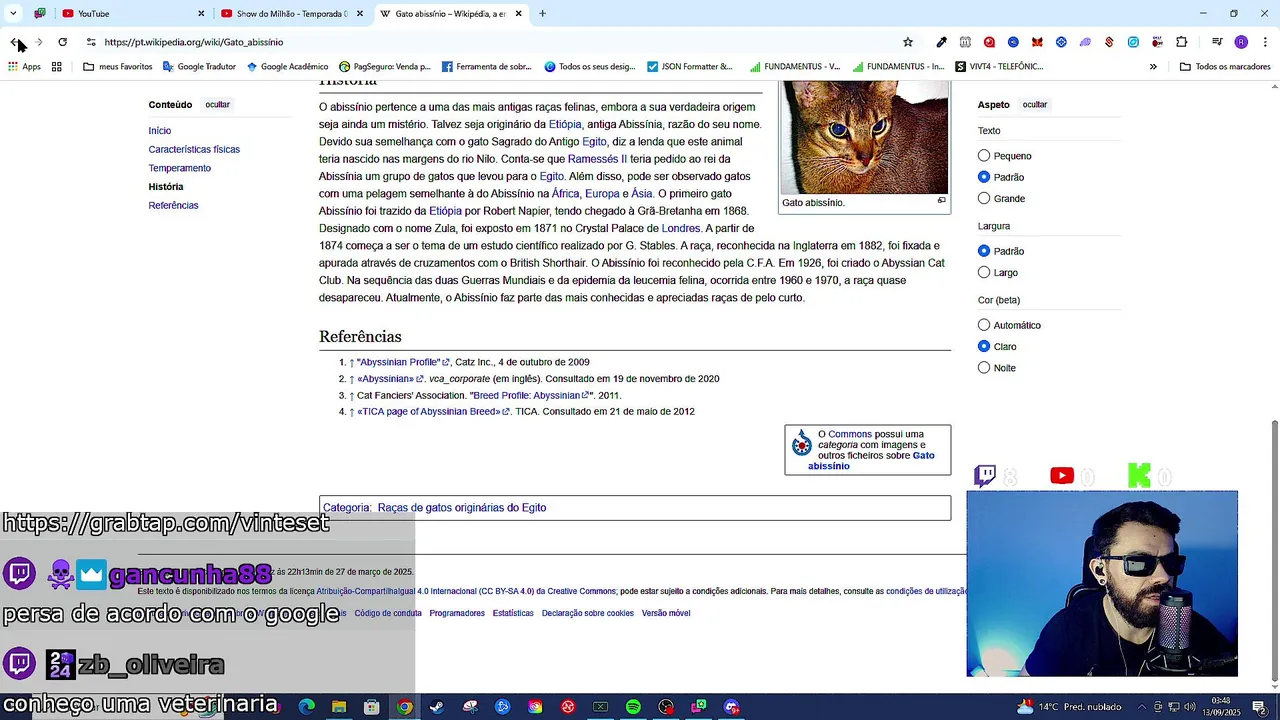
Task: Open Todos os marcadores folder
Action: point(1225,67)
